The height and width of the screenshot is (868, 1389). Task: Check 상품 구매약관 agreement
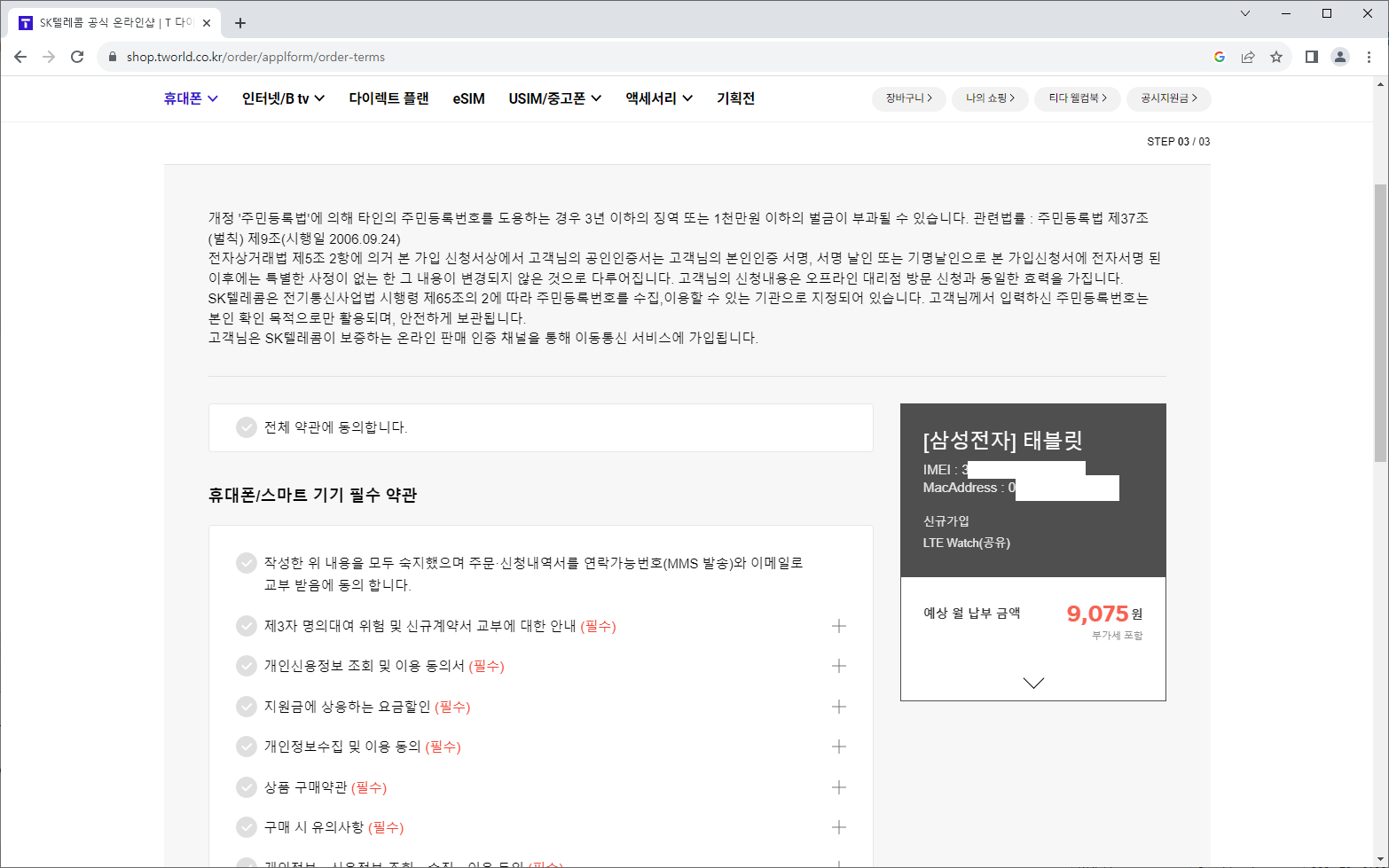tap(247, 787)
